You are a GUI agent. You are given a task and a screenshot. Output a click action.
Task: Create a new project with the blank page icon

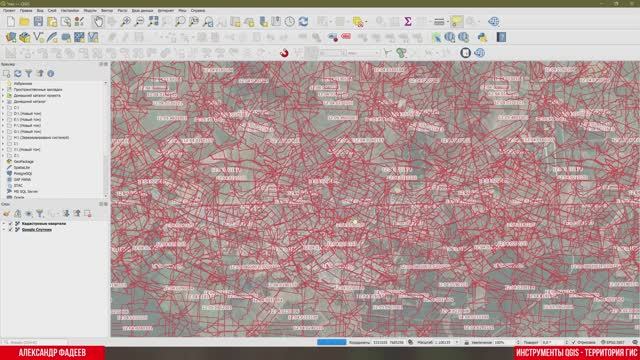pos(11,22)
